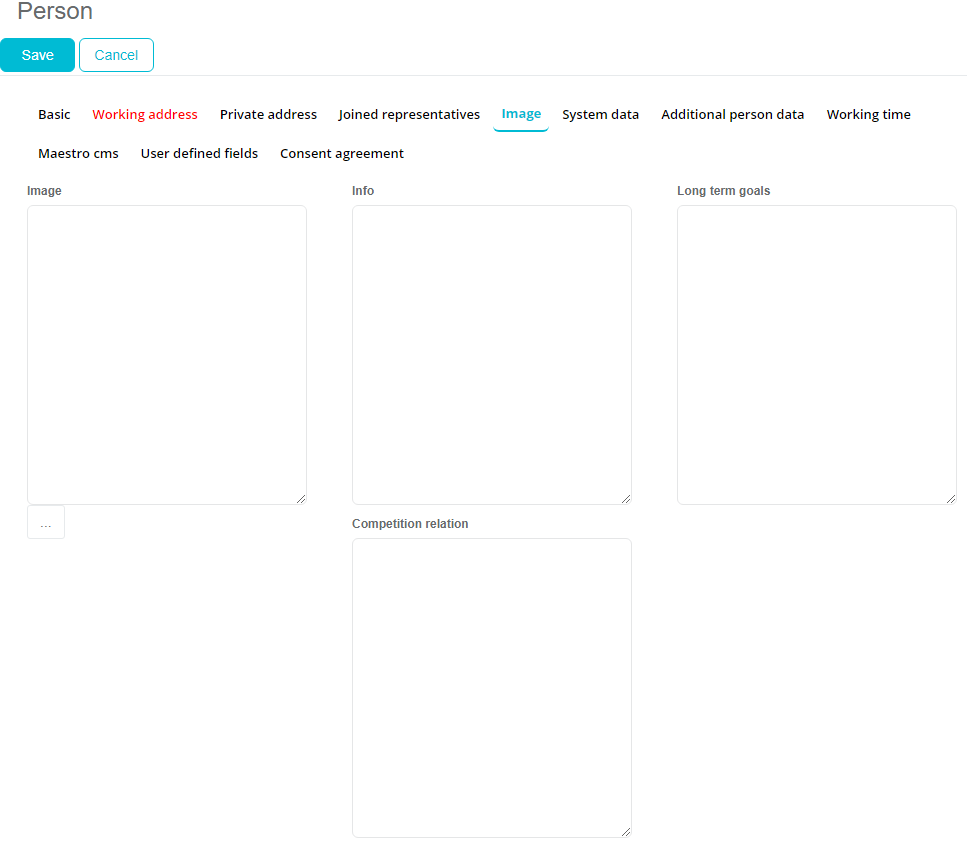Switch to the Working address tab

click(145, 115)
